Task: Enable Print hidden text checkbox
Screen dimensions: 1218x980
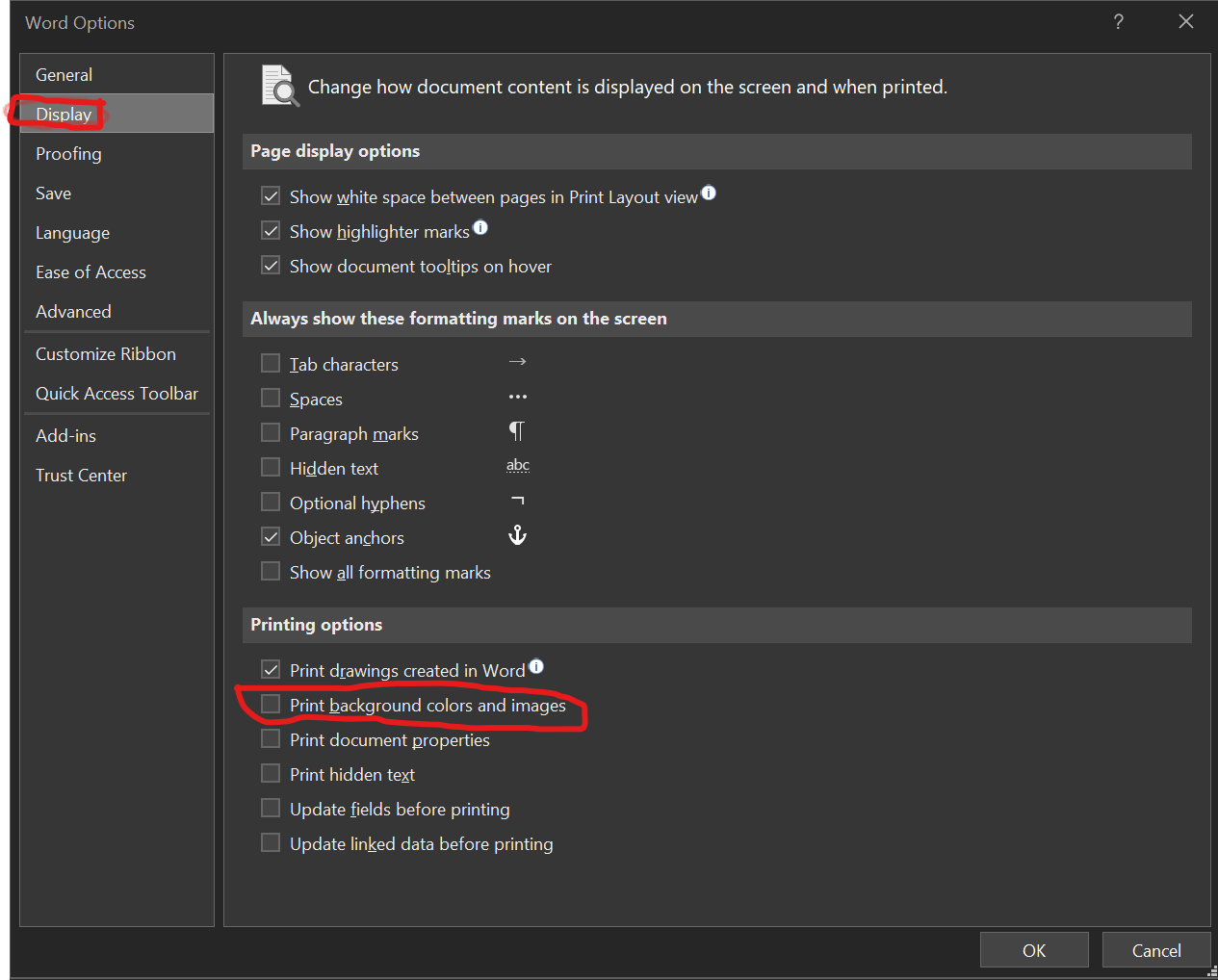Action: coord(271,774)
